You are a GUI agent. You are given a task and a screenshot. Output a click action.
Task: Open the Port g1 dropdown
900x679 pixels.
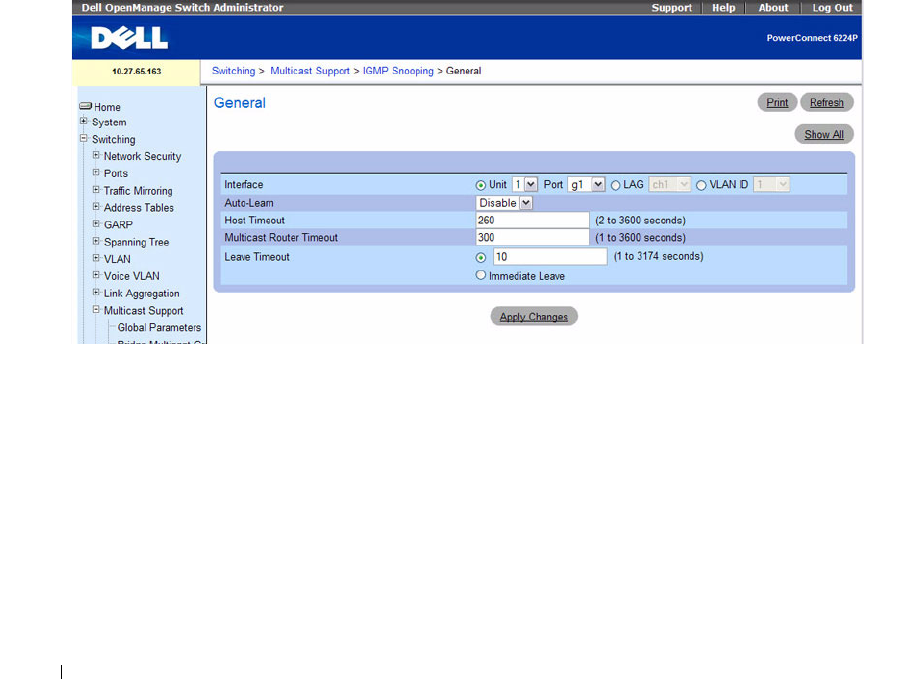pyautogui.click(x=586, y=184)
